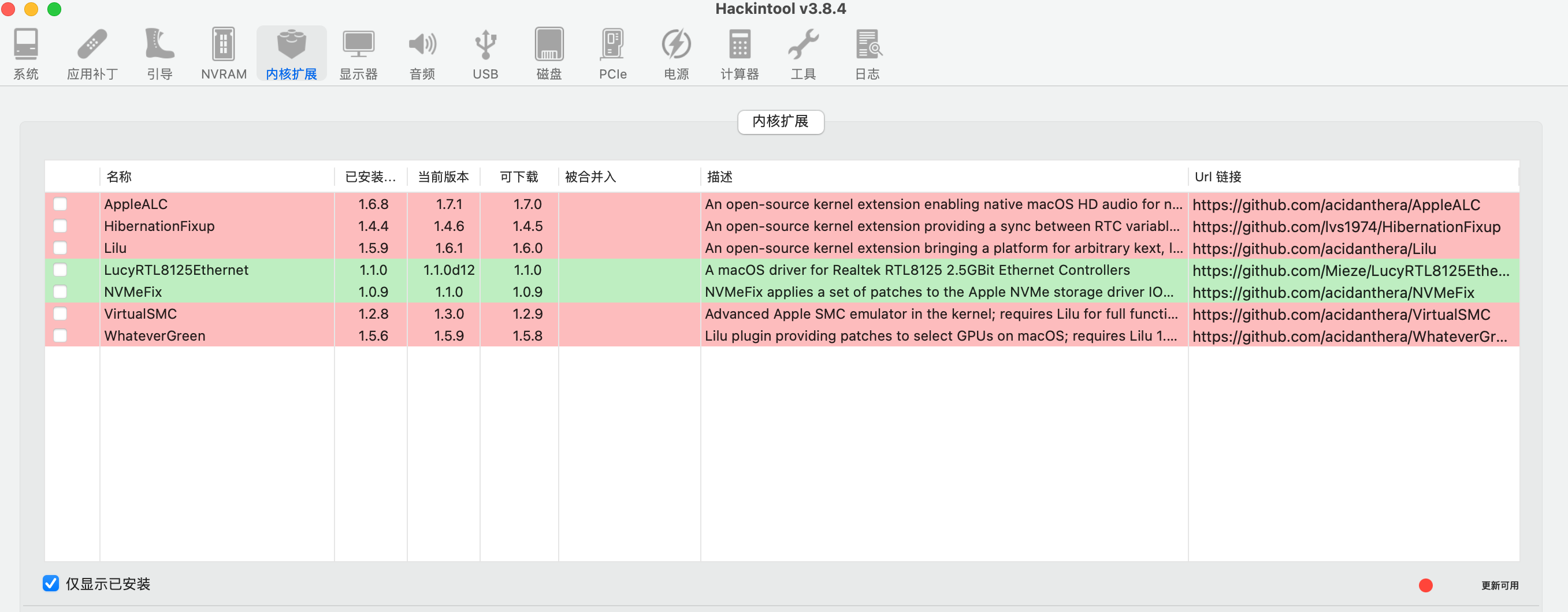Image resolution: width=1568 pixels, height=612 pixels.
Task: Open the 显示器 display section
Action: (x=358, y=54)
